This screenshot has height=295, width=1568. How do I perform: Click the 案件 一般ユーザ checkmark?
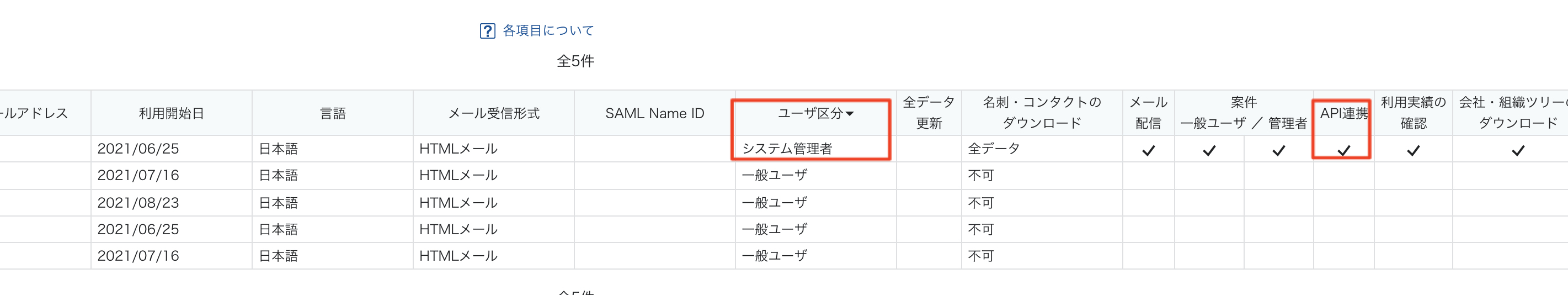click(1209, 150)
